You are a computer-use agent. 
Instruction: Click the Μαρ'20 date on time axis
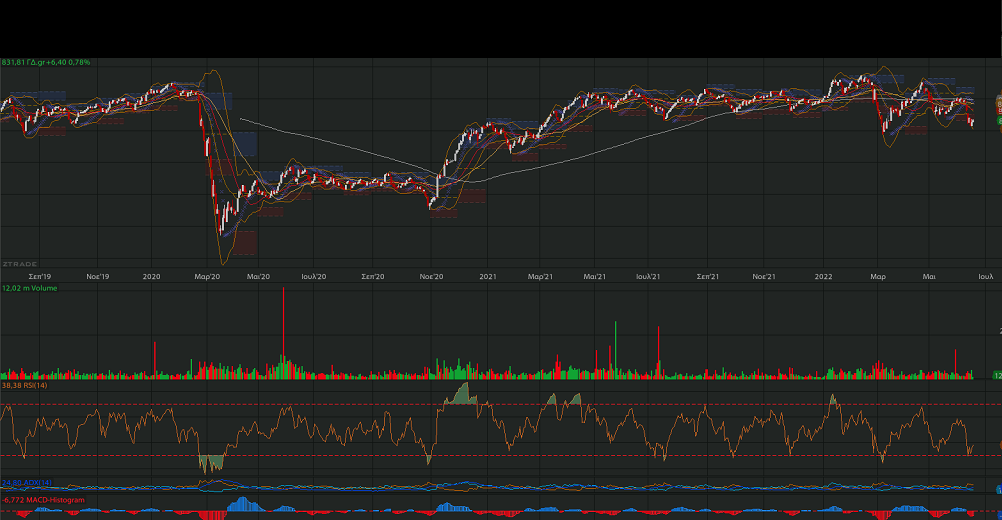pos(207,275)
